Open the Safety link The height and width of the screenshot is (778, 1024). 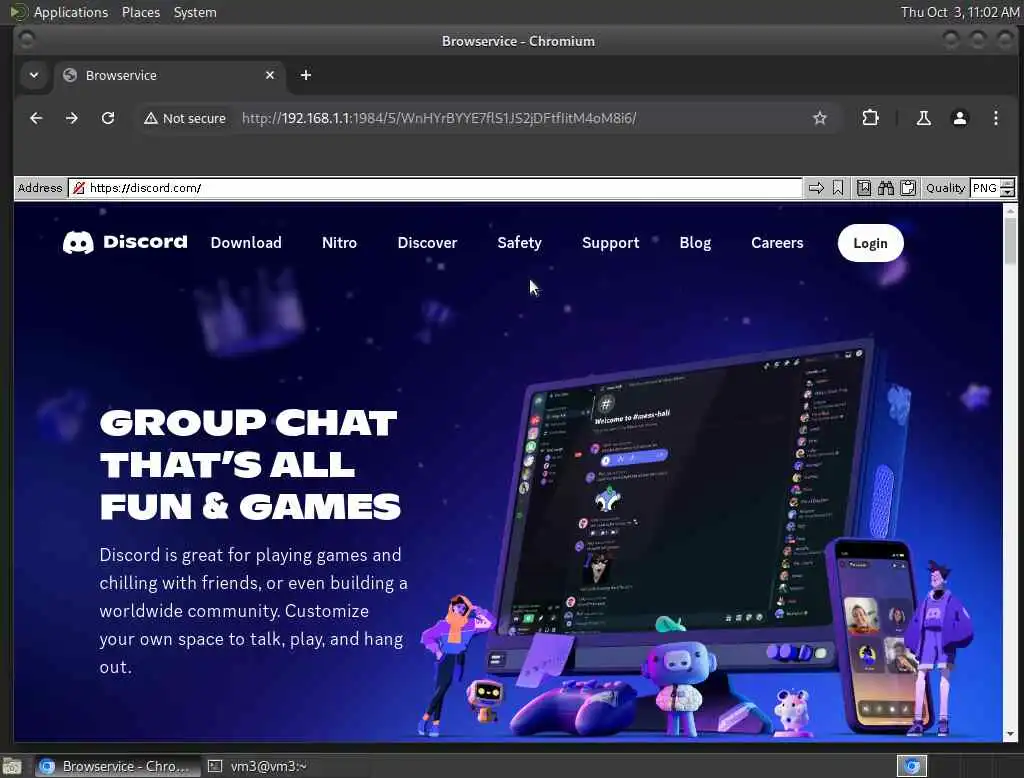(519, 242)
